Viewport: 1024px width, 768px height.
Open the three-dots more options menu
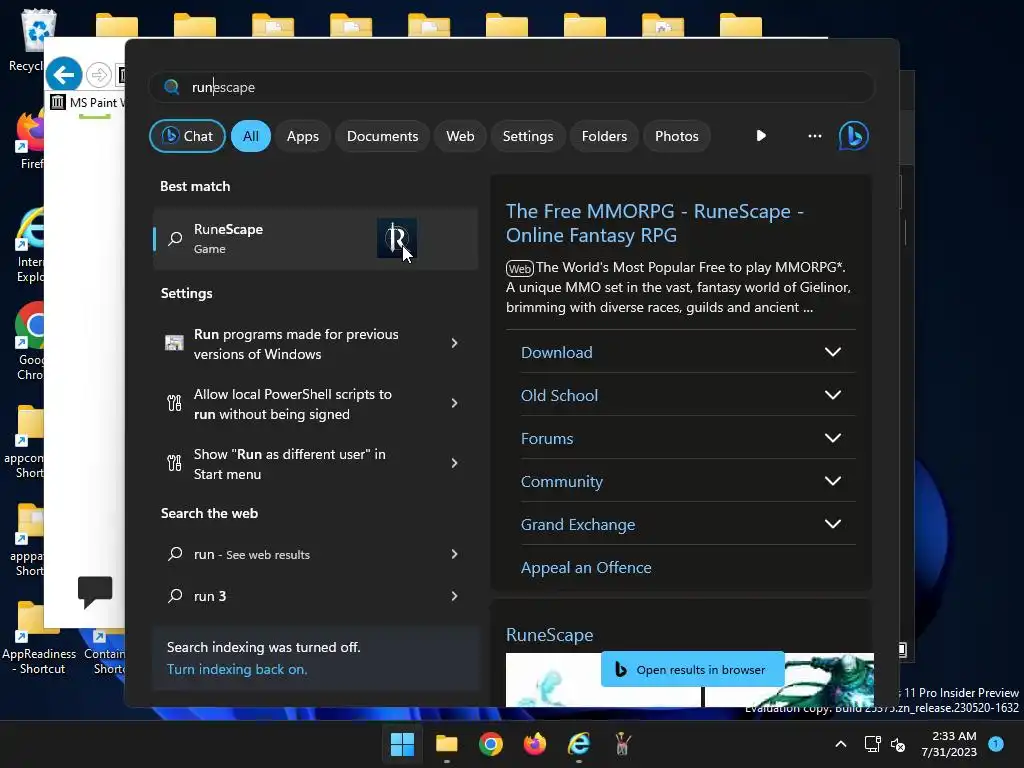tap(814, 136)
